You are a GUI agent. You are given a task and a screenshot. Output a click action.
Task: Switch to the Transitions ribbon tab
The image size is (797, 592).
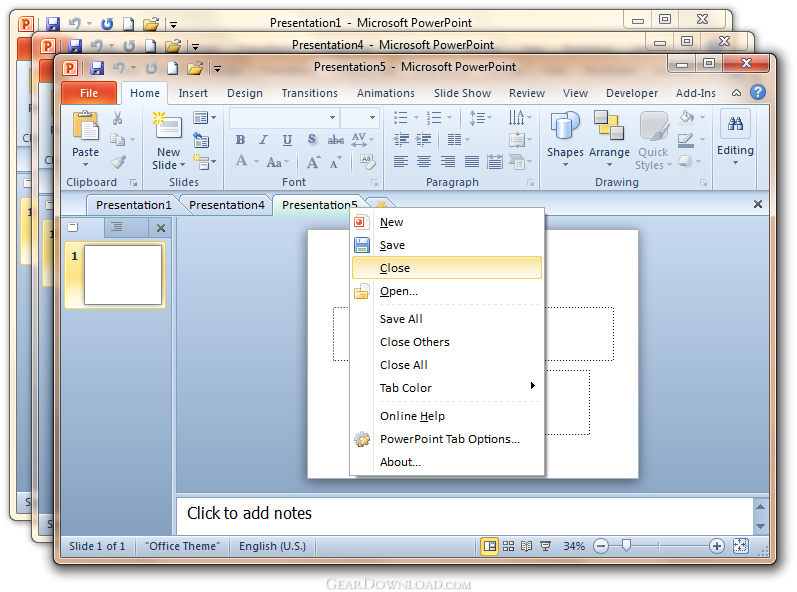(x=310, y=93)
